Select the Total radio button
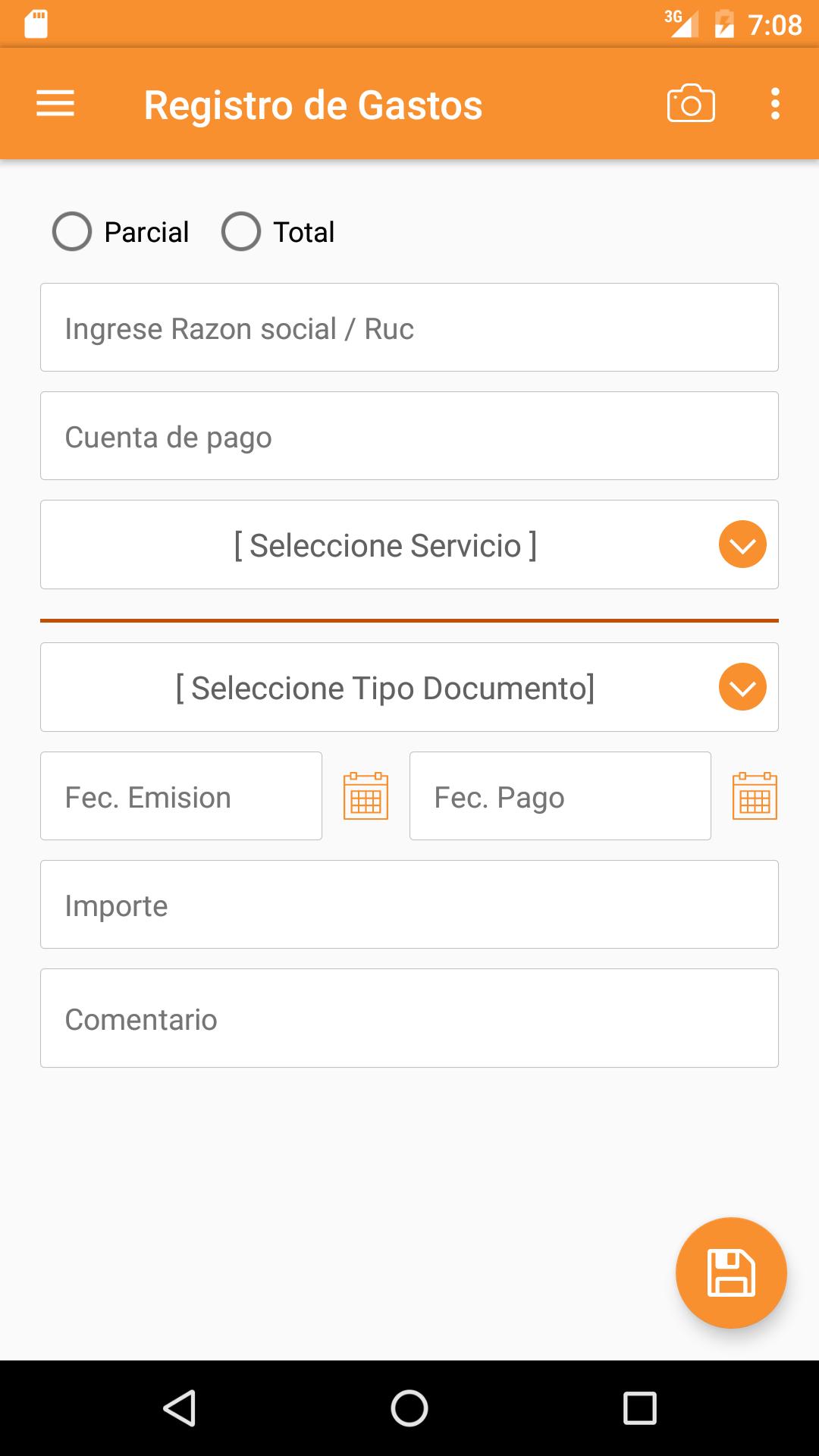 (x=241, y=231)
